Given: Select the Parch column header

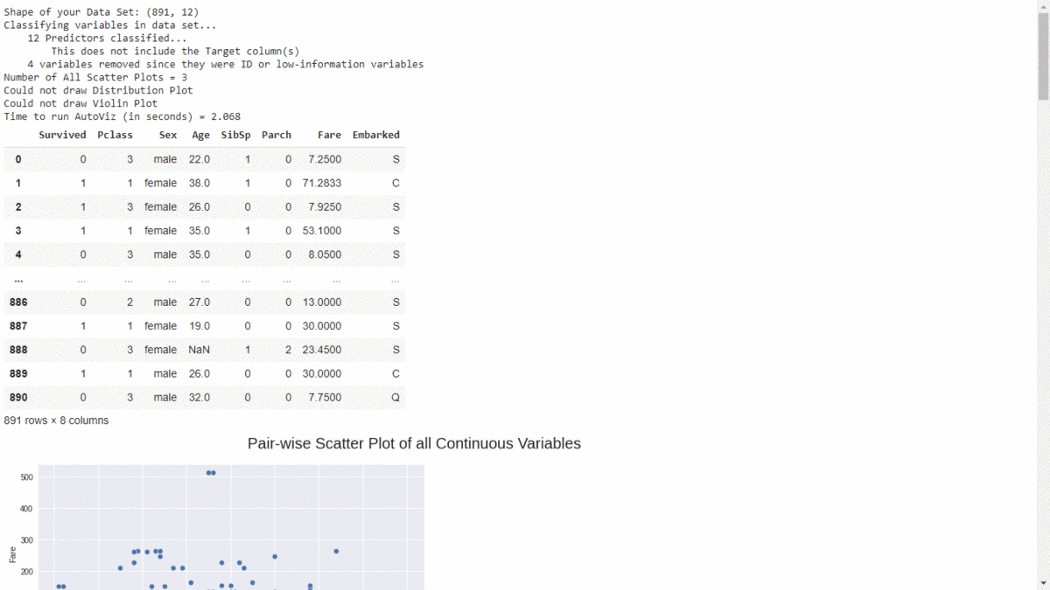Looking at the screenshot, I should coord(276,135).
